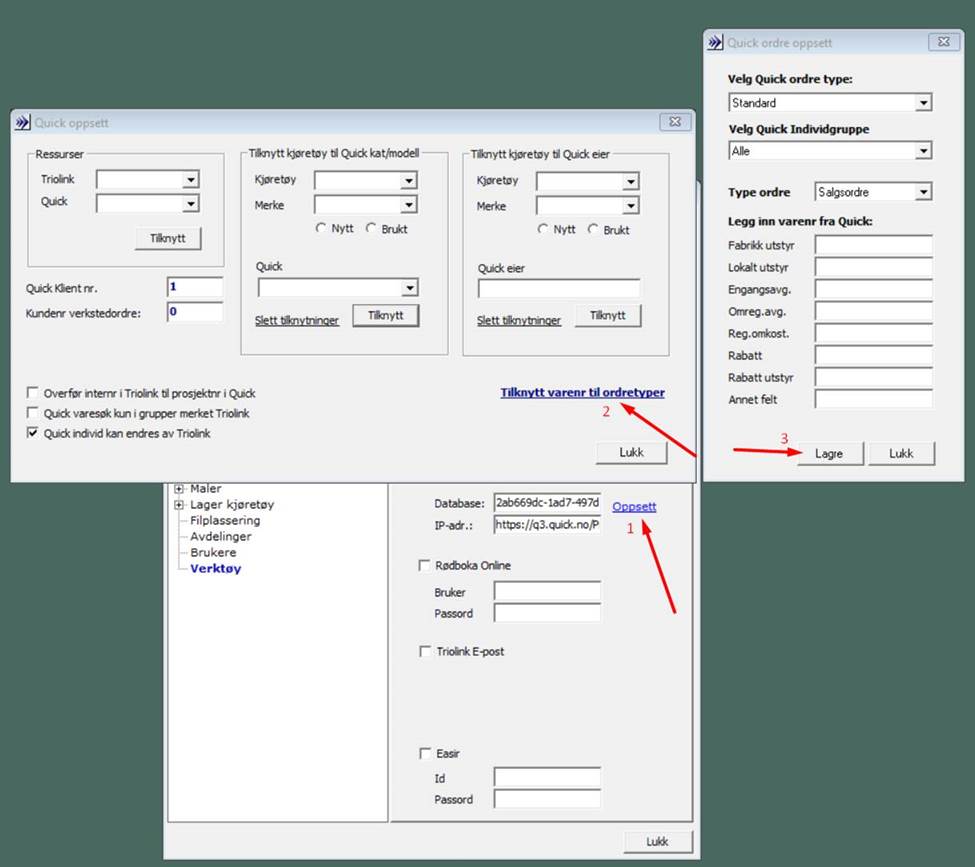Click the IP-adr. field
975x867 pixels.
[547, 524]
